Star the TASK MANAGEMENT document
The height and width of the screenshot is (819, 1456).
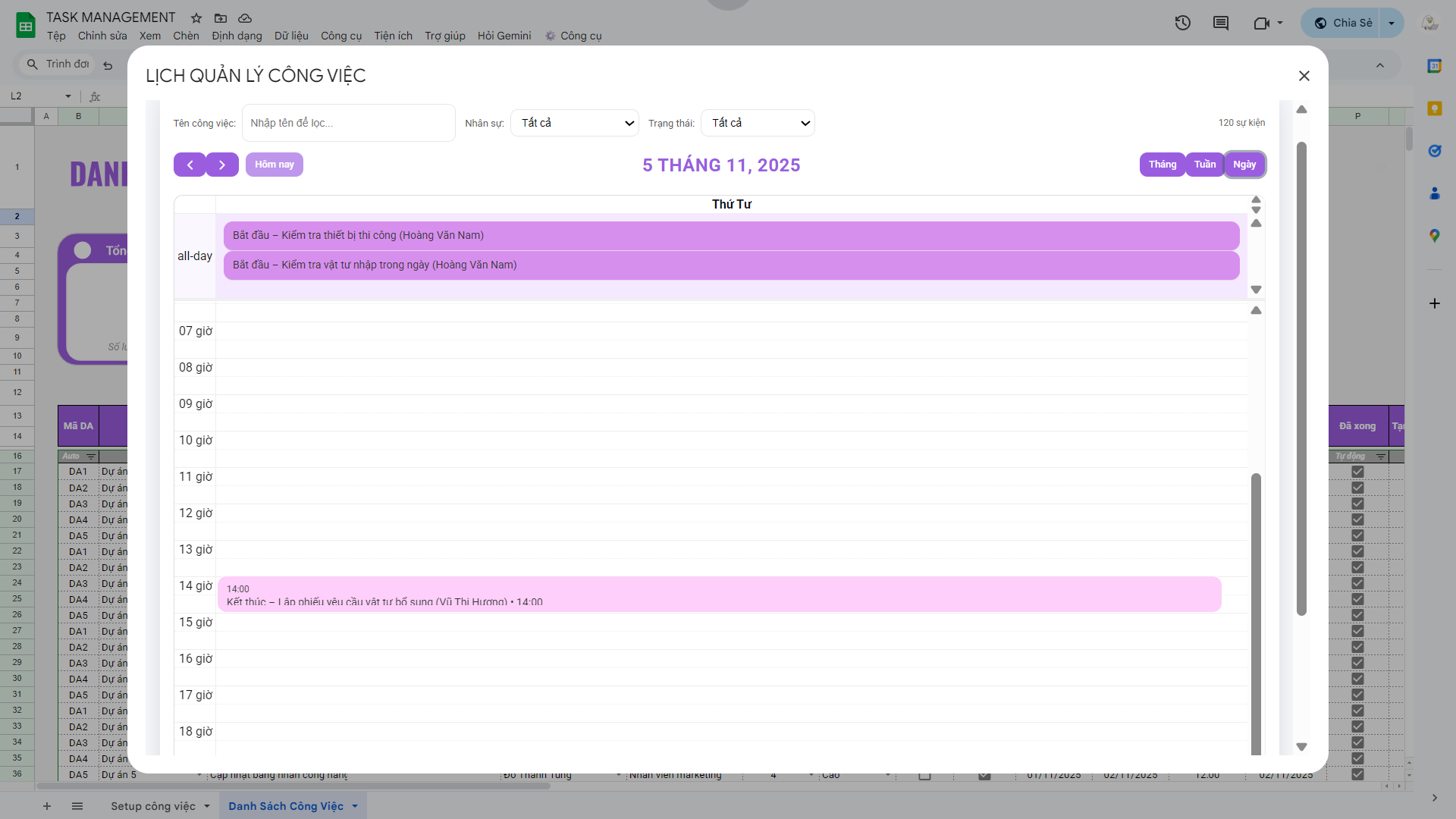(196, 17)
